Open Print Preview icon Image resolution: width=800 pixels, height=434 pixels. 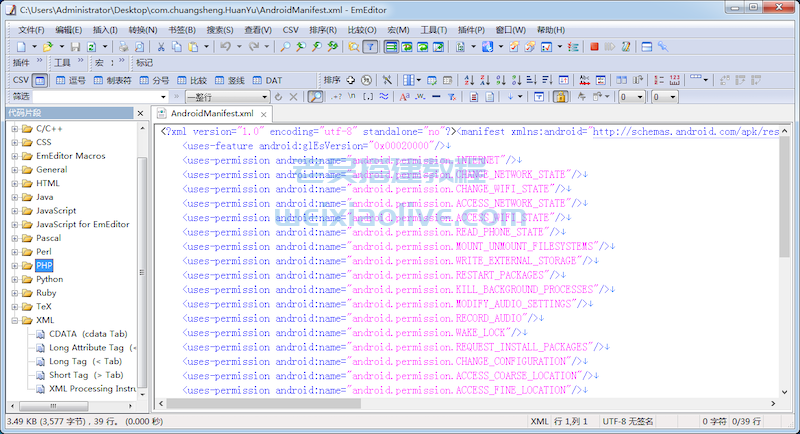click(x=139, y=47)
